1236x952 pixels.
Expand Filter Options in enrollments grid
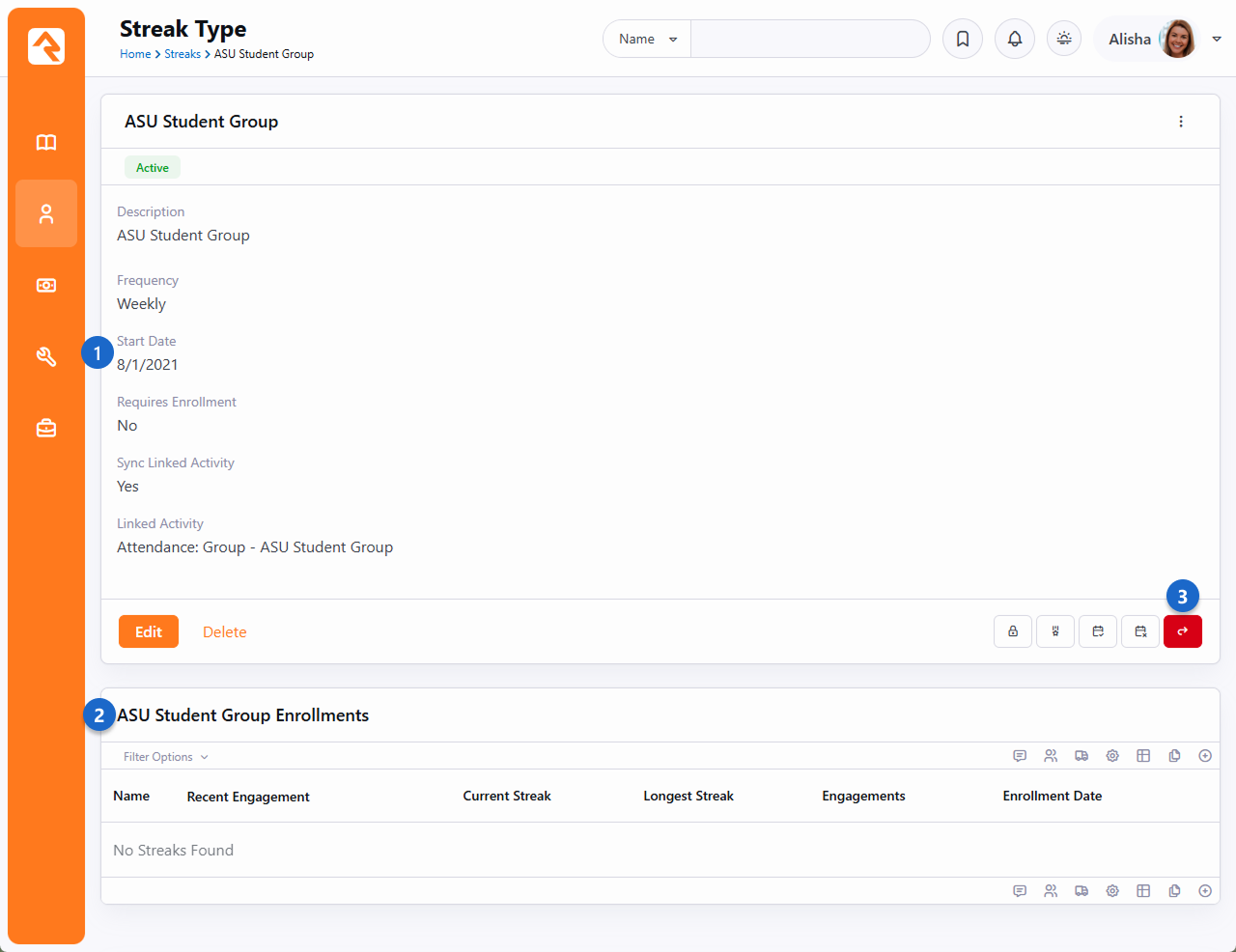point(165,757)
